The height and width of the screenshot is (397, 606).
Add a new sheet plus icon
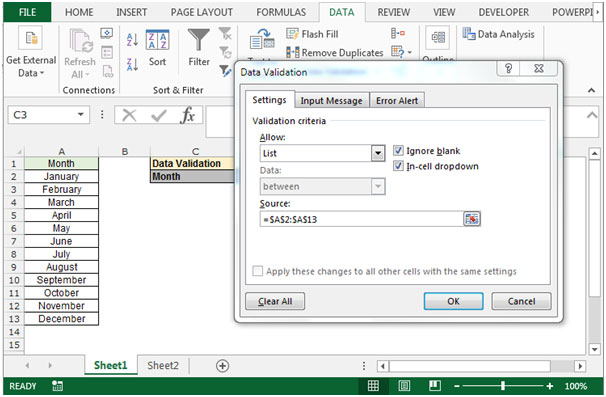(223, 365)
